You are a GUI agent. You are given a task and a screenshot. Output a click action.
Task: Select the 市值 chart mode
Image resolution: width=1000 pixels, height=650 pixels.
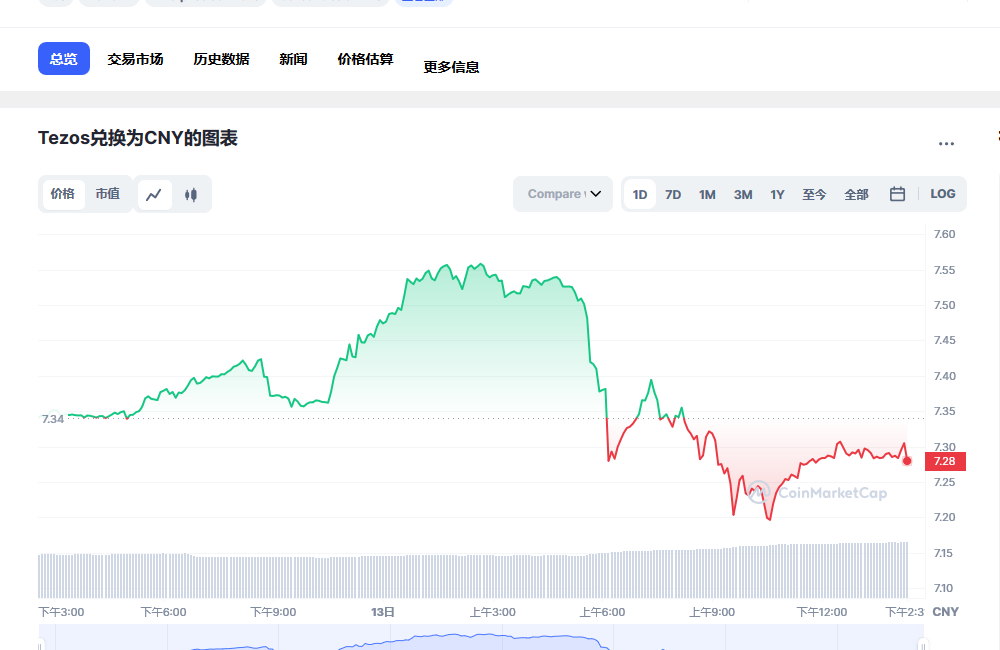(x=108, y=194)
